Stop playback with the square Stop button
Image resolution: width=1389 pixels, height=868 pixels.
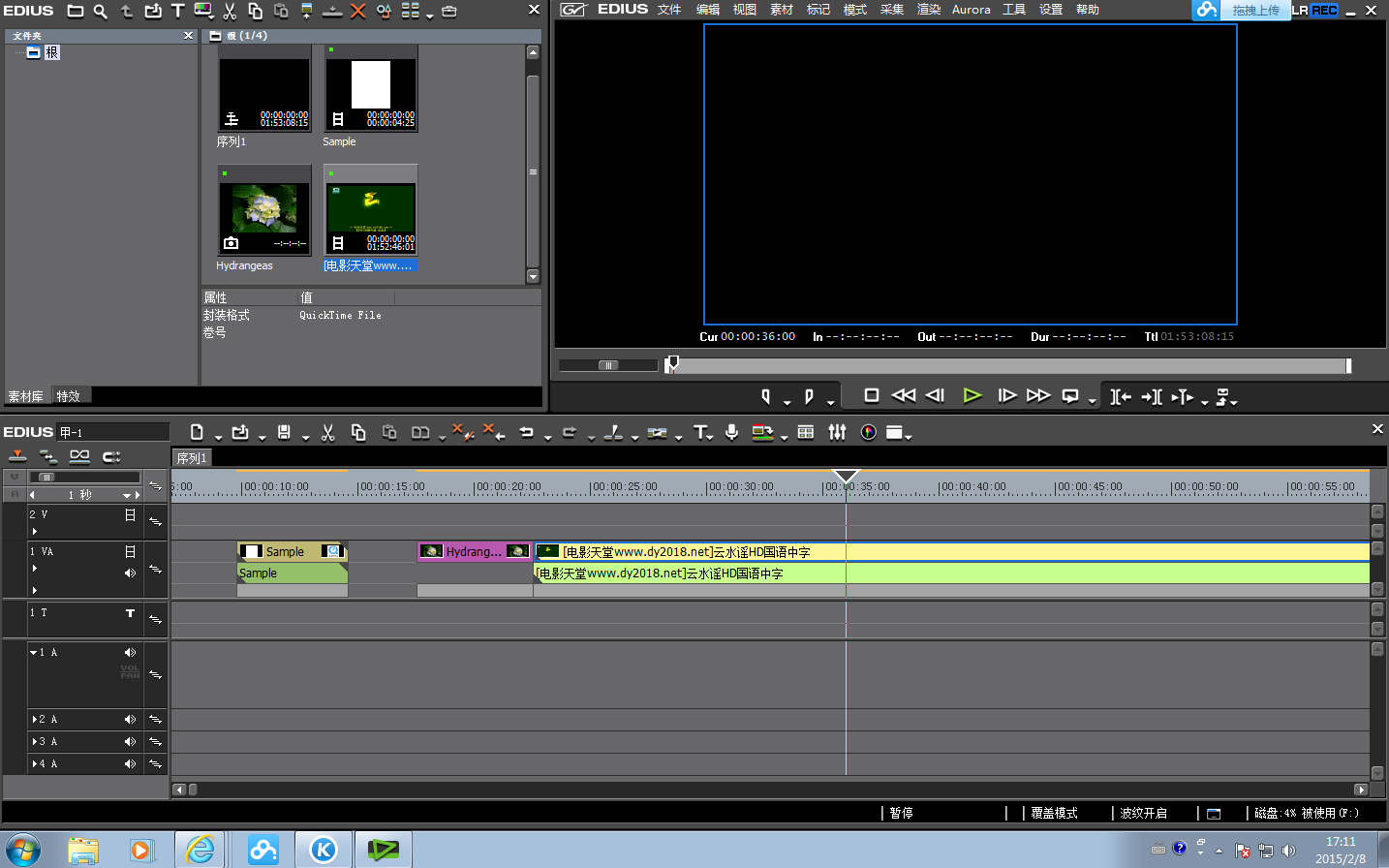[x=872, y=395]
